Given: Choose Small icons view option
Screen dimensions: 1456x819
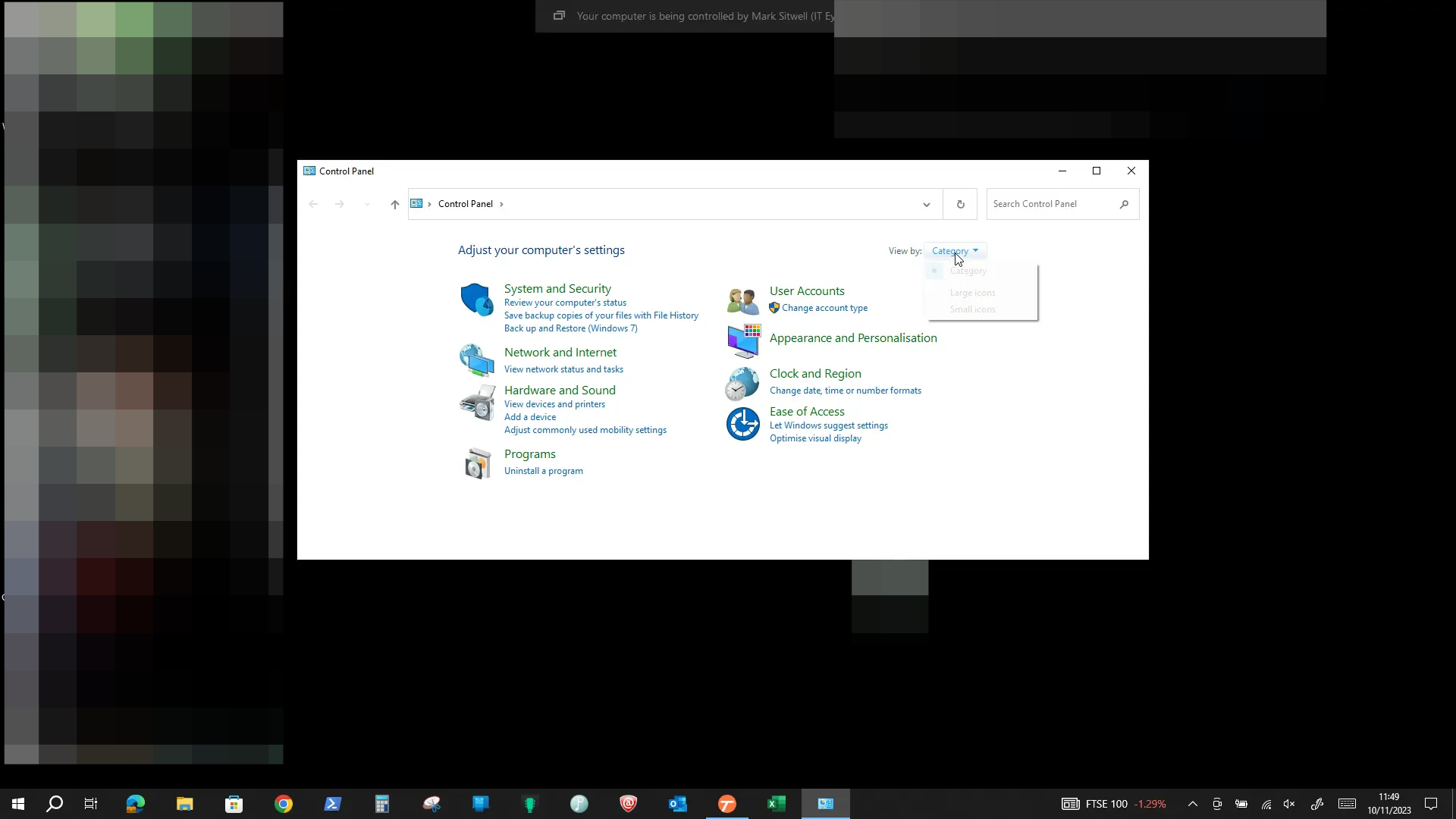Looking at the screenshot, I should (x=981, y=309).
